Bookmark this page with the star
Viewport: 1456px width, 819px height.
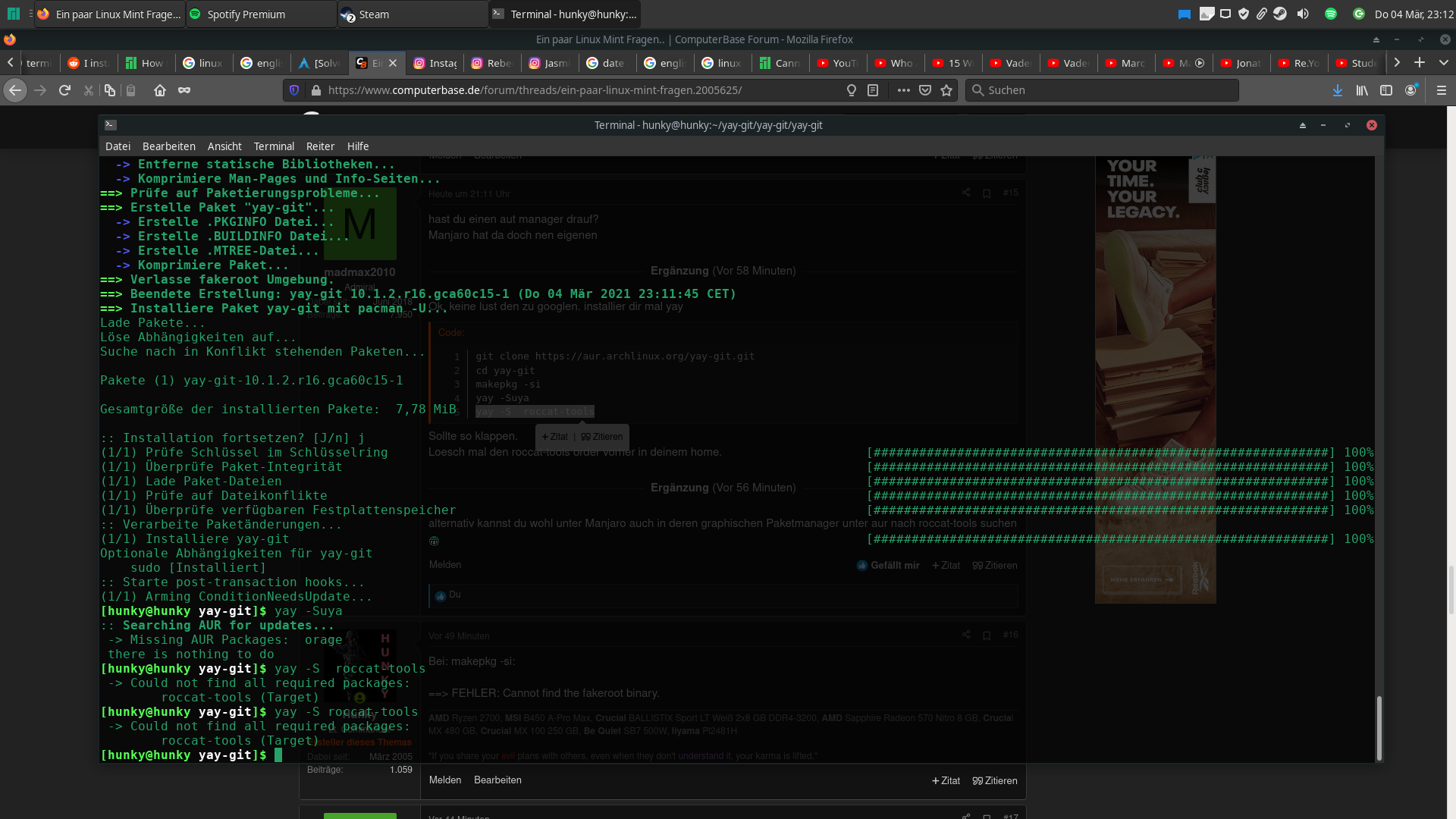click(946, 90)
